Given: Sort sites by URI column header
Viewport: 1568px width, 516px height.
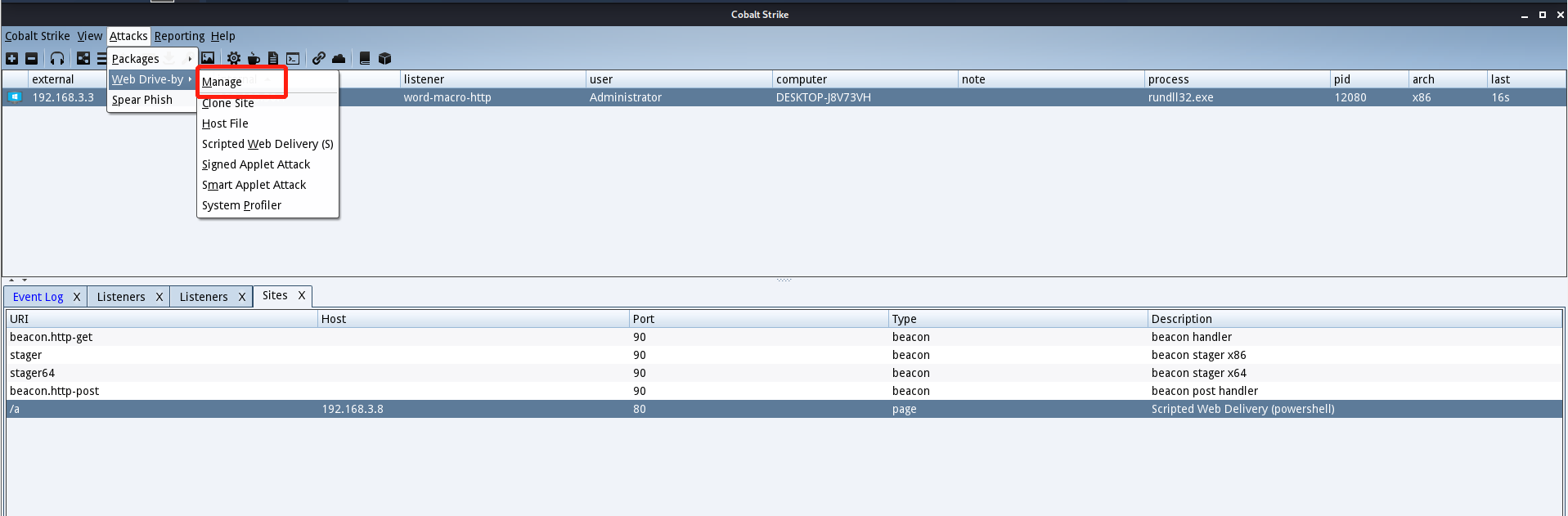Looking at the screenshot, I should 162,319.
